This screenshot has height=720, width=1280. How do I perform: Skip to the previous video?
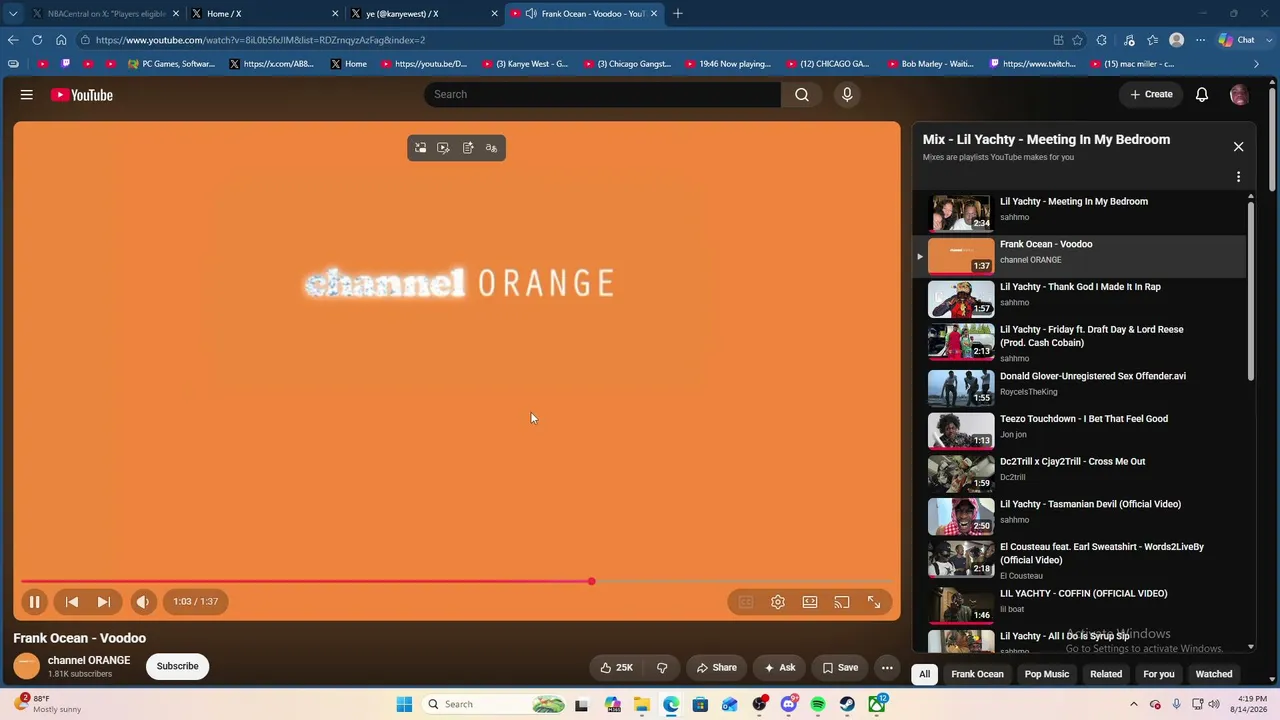click(72, 602)
